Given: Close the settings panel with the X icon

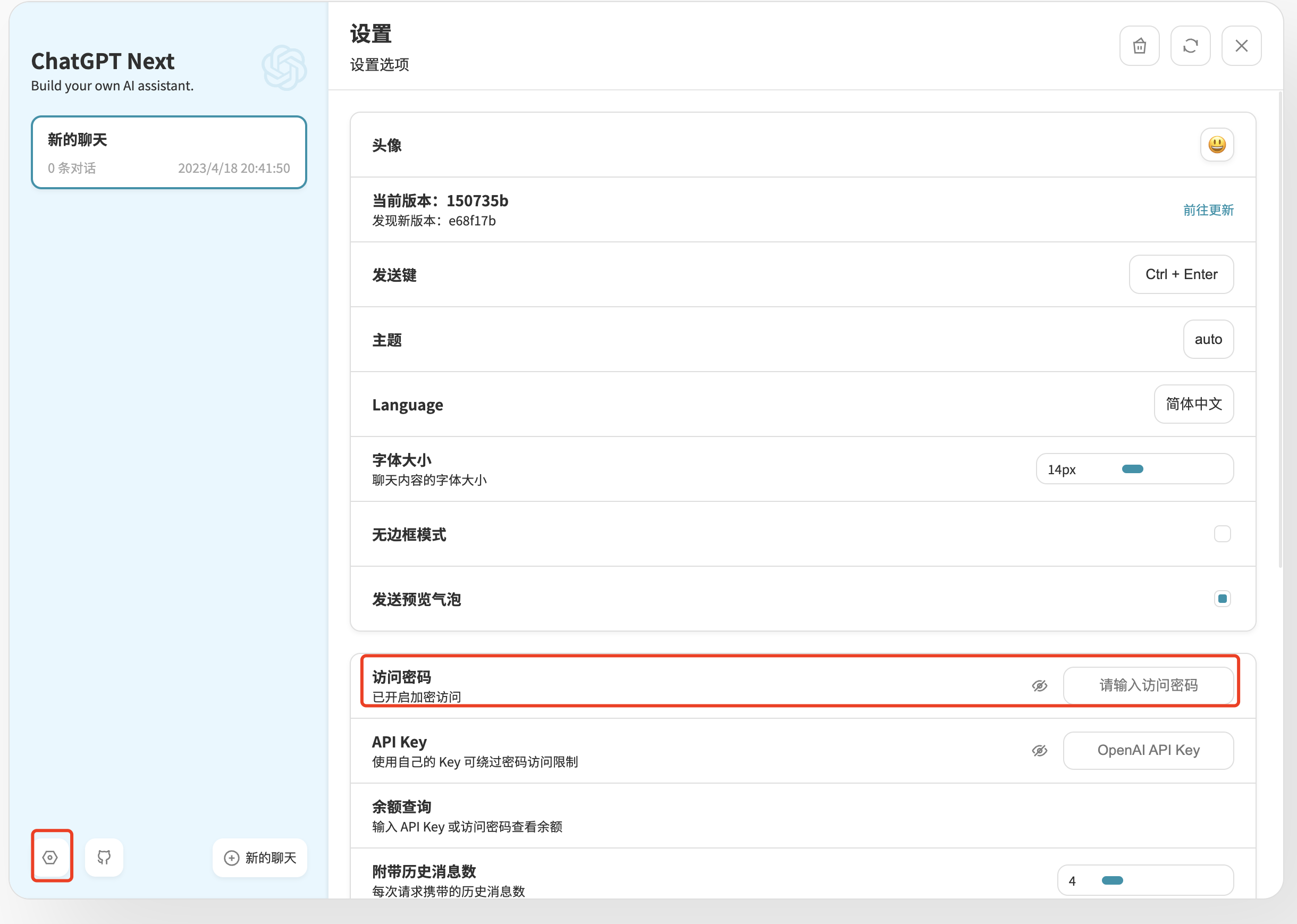Looking at the screenshot, I should (1242, 46).
